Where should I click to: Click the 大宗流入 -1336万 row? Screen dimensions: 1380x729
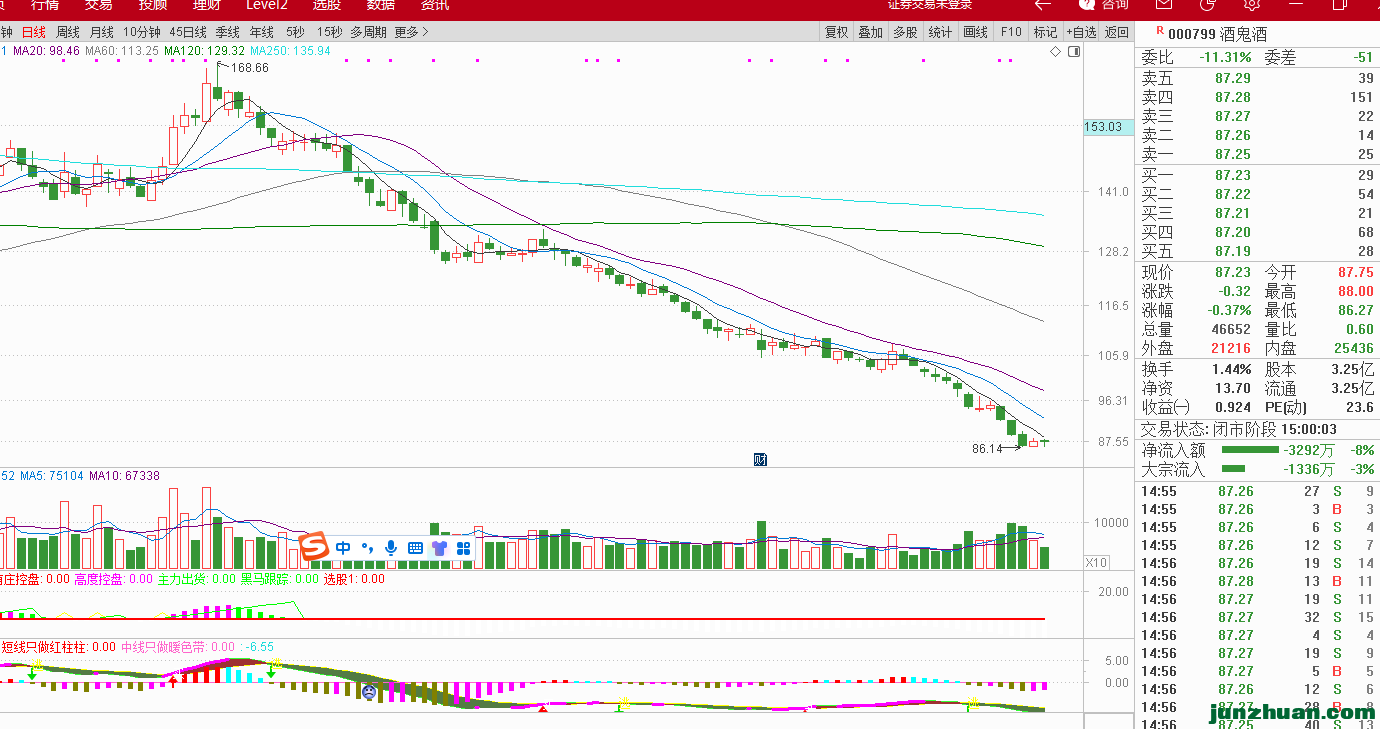tap(1258, 469)
